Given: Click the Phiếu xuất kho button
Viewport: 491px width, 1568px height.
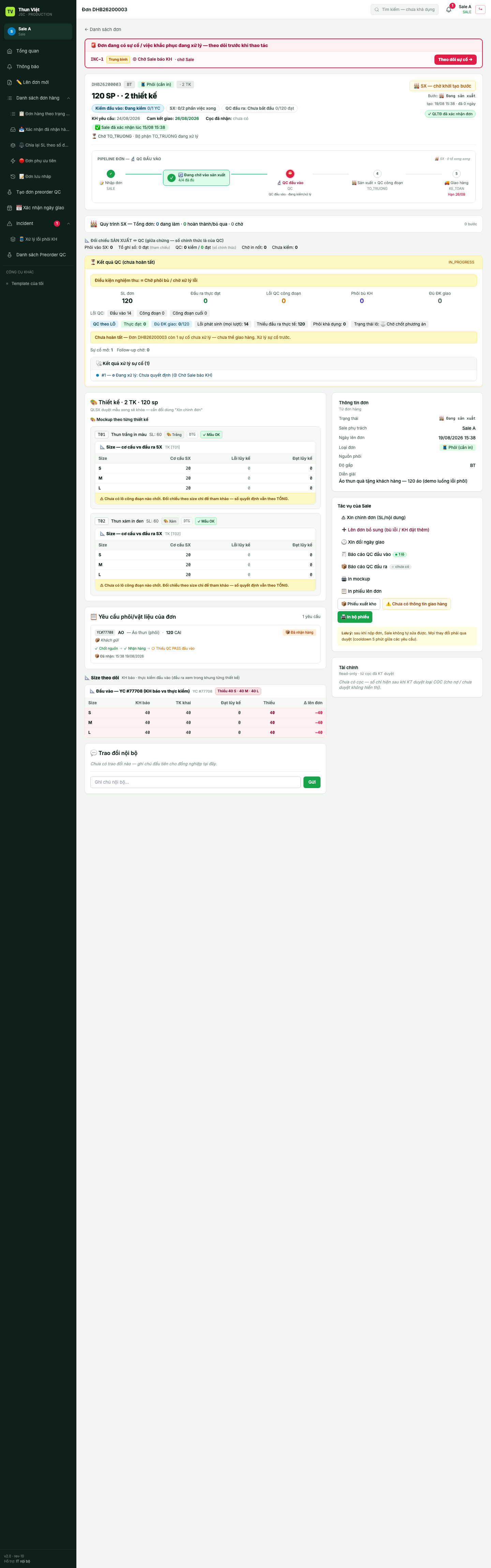Looking at the screenshot, I should pyautogui.click(x=359, y=604).
